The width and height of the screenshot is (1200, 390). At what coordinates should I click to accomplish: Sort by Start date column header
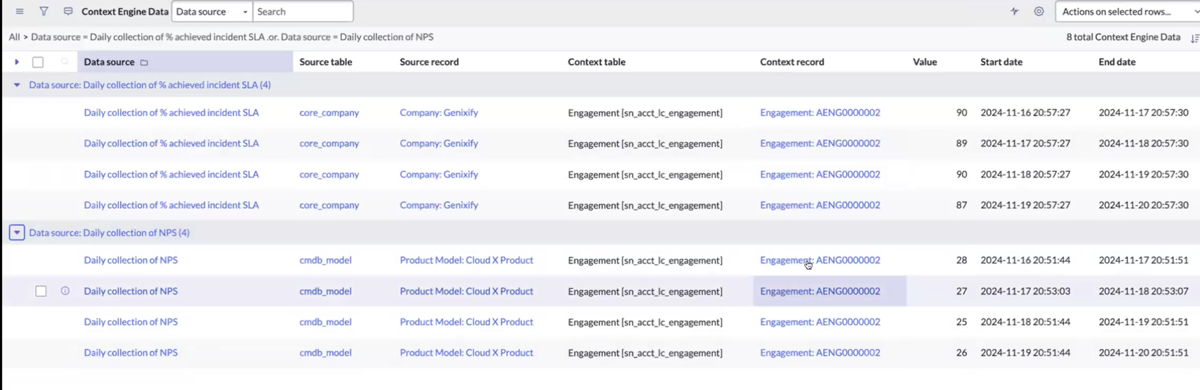tap(1001, 62)
